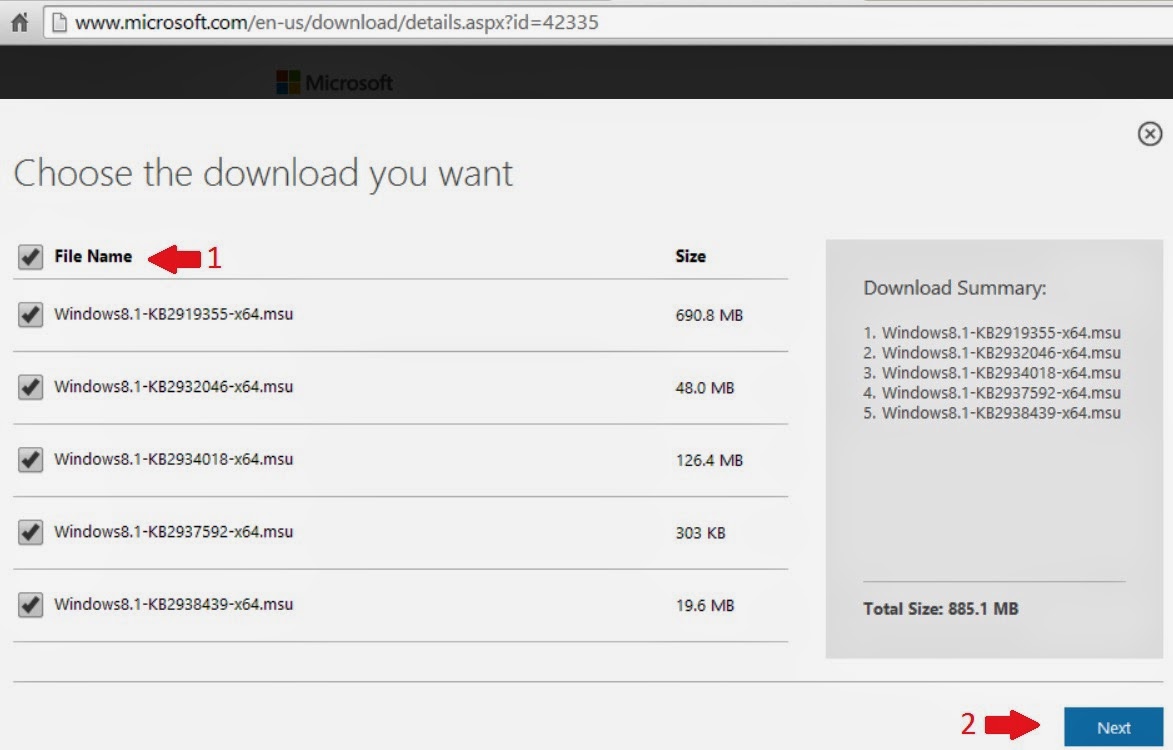Click the browser home icon

19,22
